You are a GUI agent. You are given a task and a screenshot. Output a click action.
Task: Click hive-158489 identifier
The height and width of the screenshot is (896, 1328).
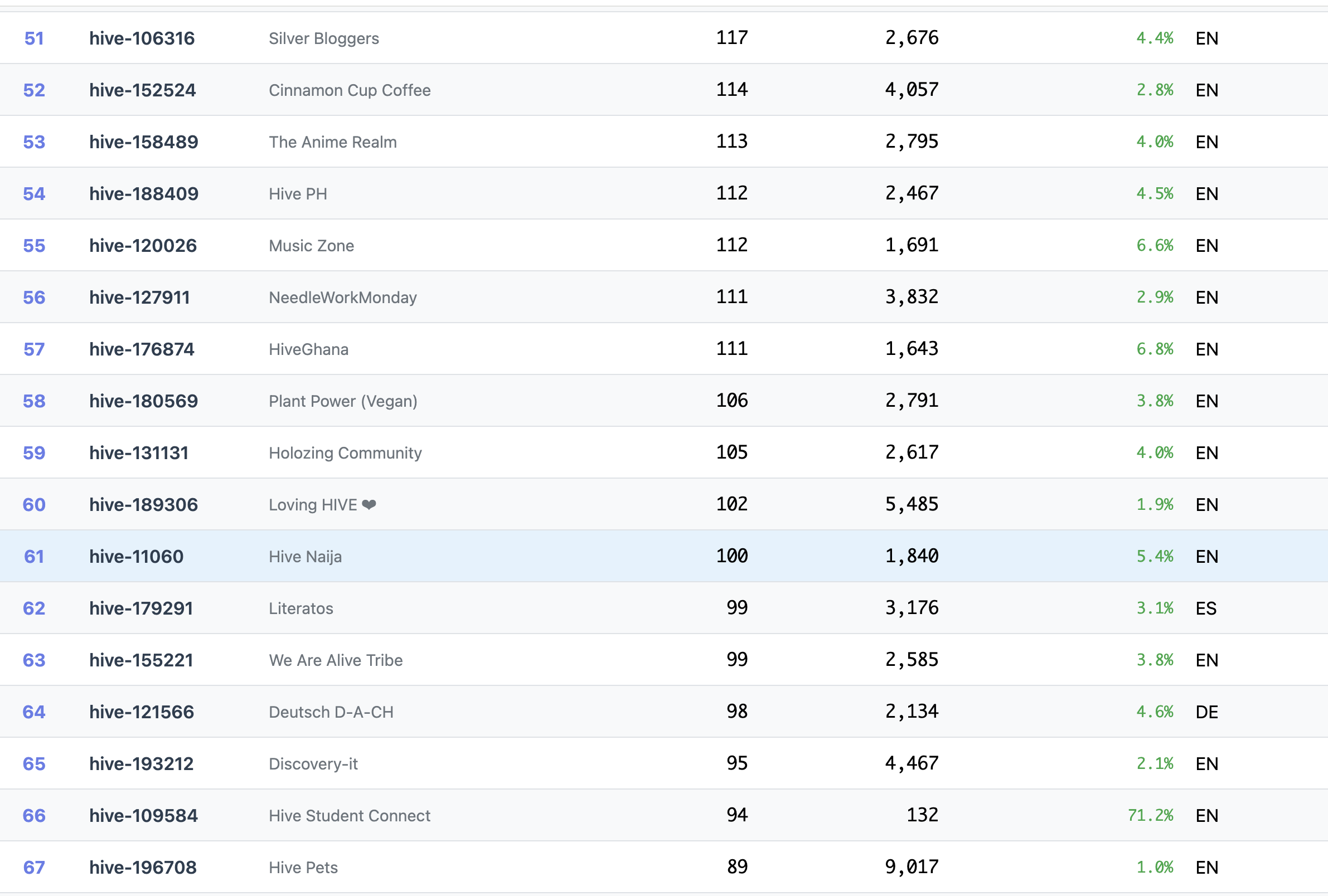click(143, 142)
